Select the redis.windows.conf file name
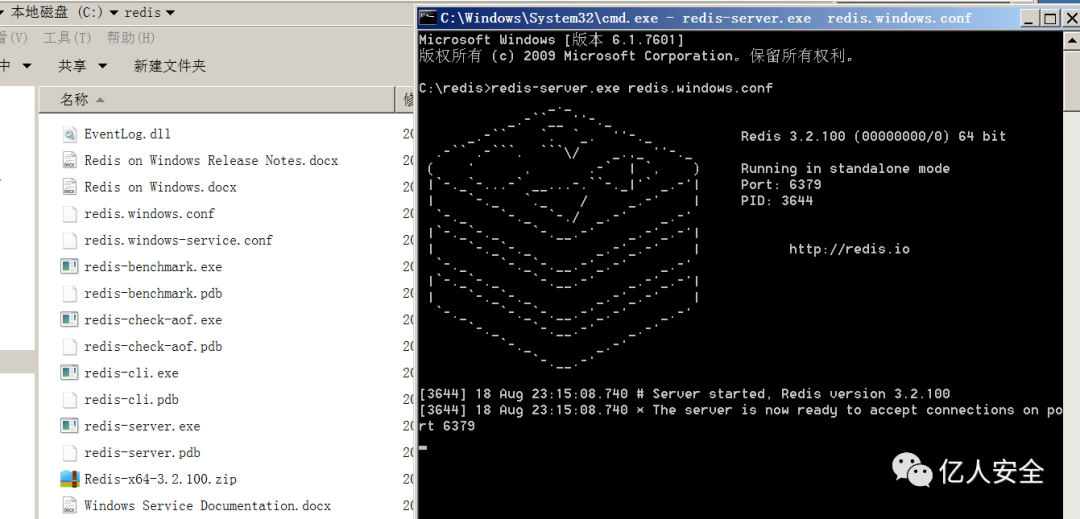Screen dimensions: 1080x519 149,213
